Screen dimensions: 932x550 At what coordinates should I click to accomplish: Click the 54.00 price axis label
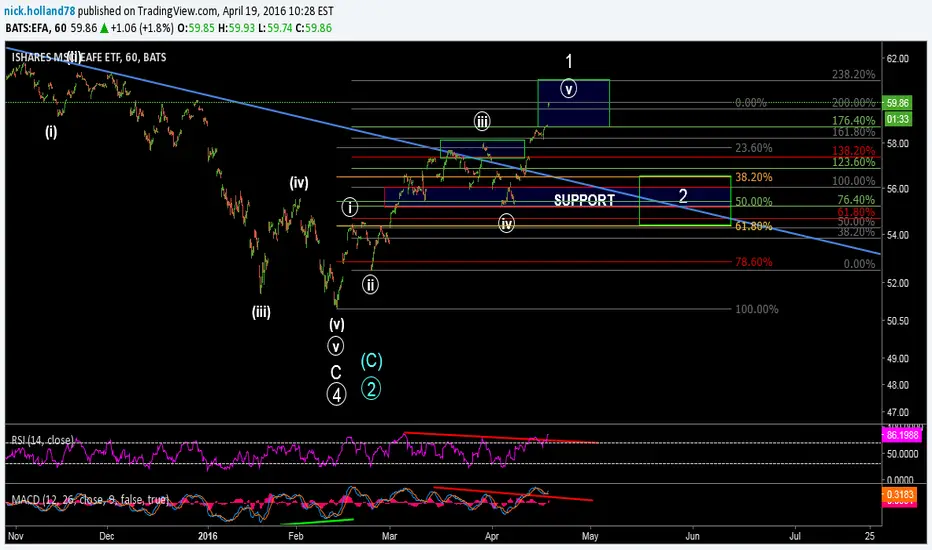pyautogui.click(x=898, y=235)
